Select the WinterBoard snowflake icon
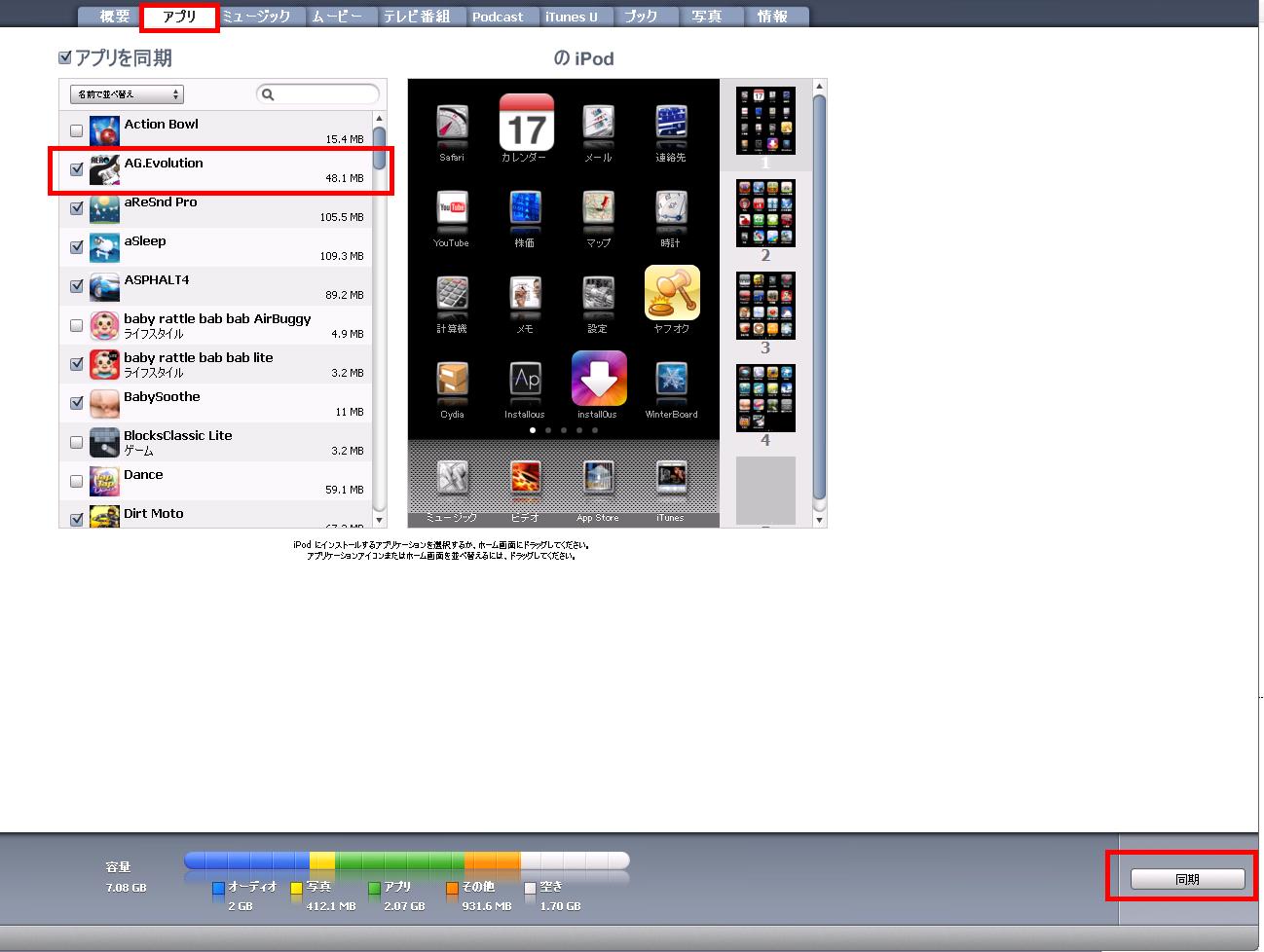Viewport: 1264px width, 952px height. [671, 384]
